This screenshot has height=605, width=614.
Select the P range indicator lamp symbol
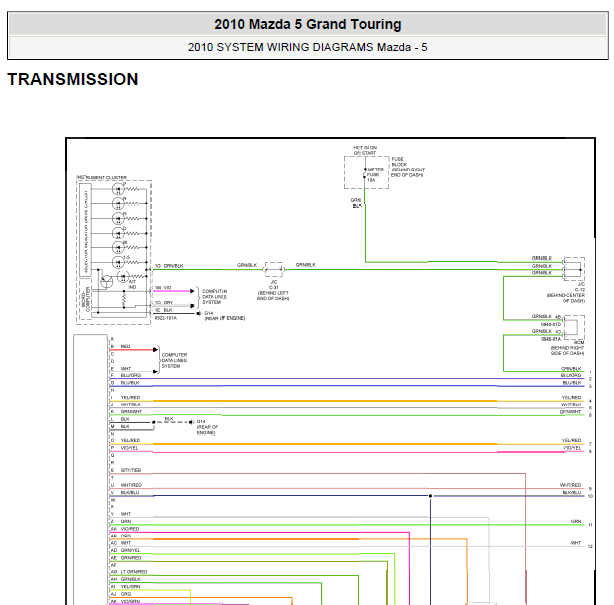[118, 189]
